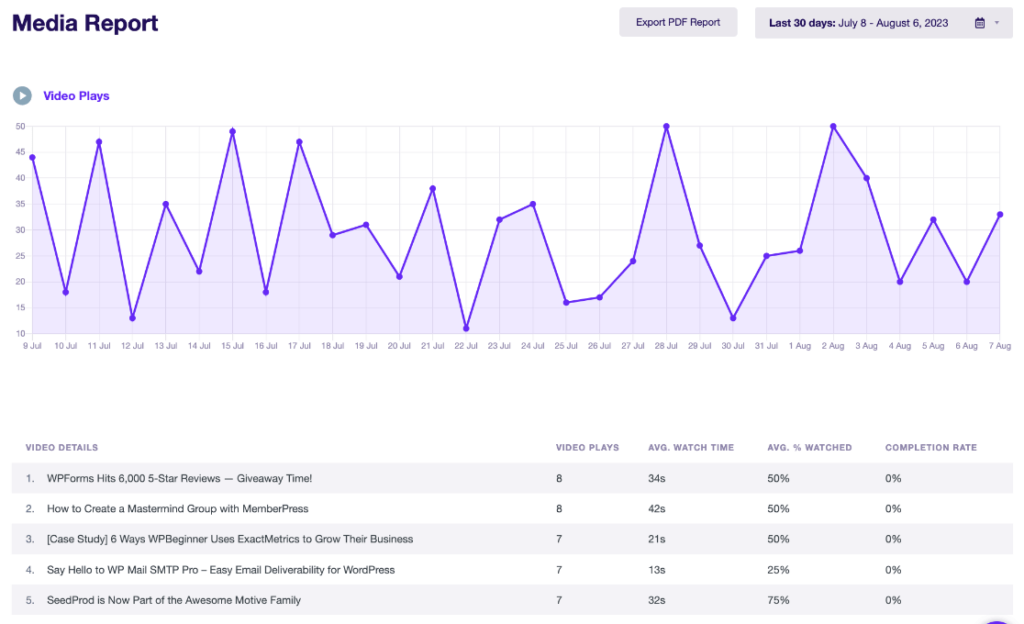Open the Video Plays chart title link
This screenshot has width=1024, height=624.
pyautogui.click(x=76, y=96)
